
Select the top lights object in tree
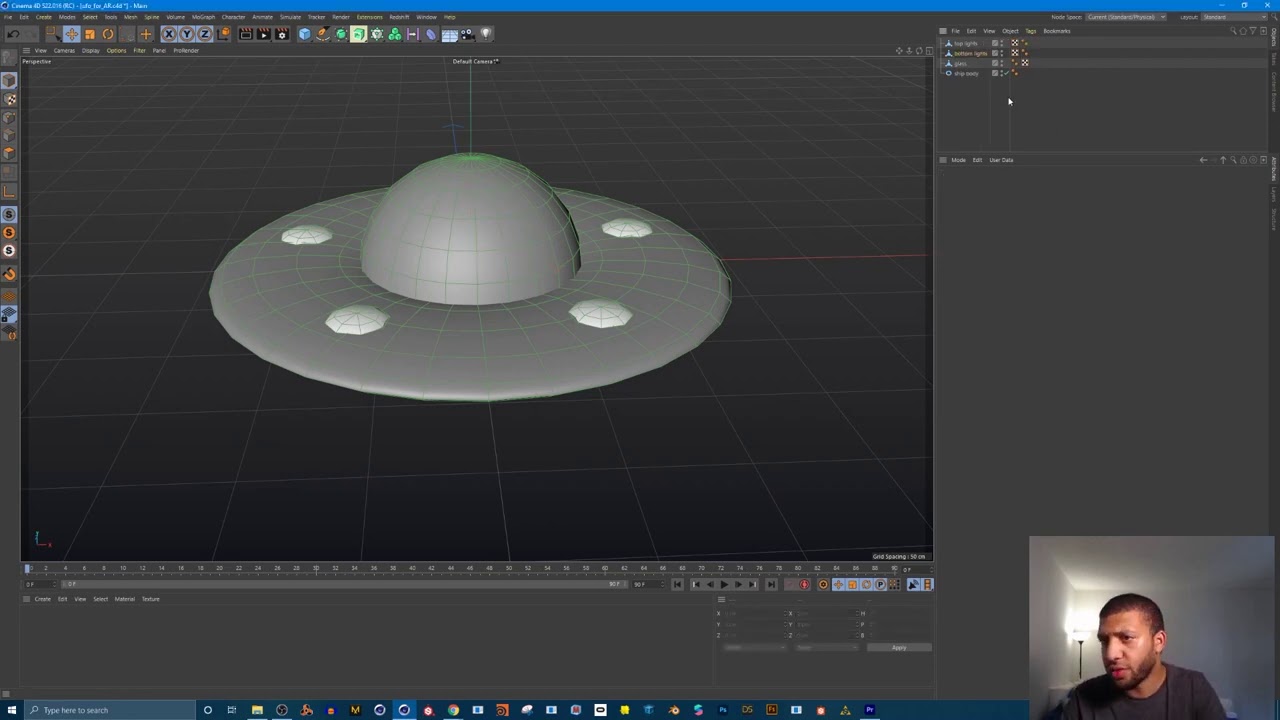point(965,43)
